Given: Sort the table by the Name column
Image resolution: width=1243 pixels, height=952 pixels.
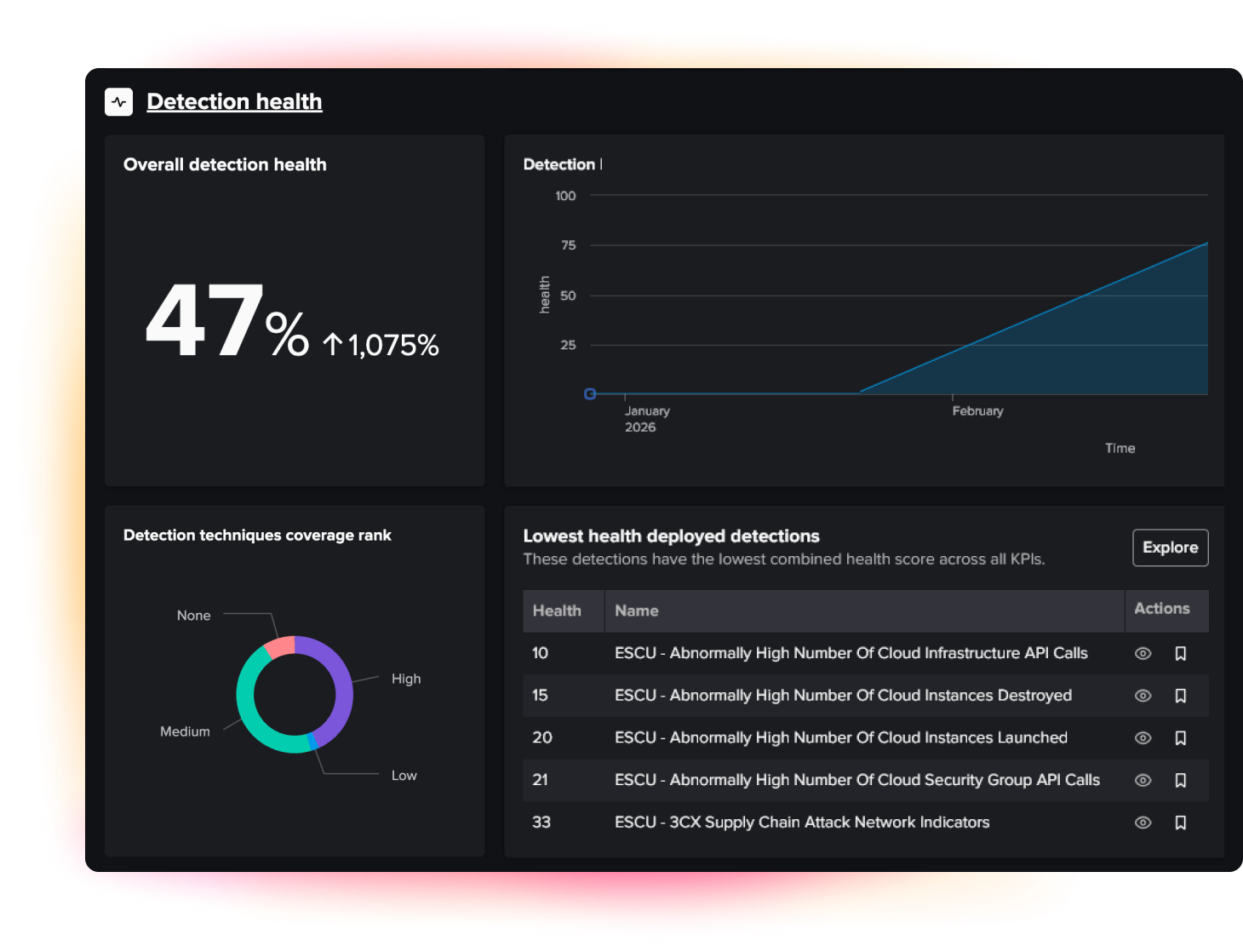Looking at the screenshot, I should pyautogui.click(x=636, y=611).
